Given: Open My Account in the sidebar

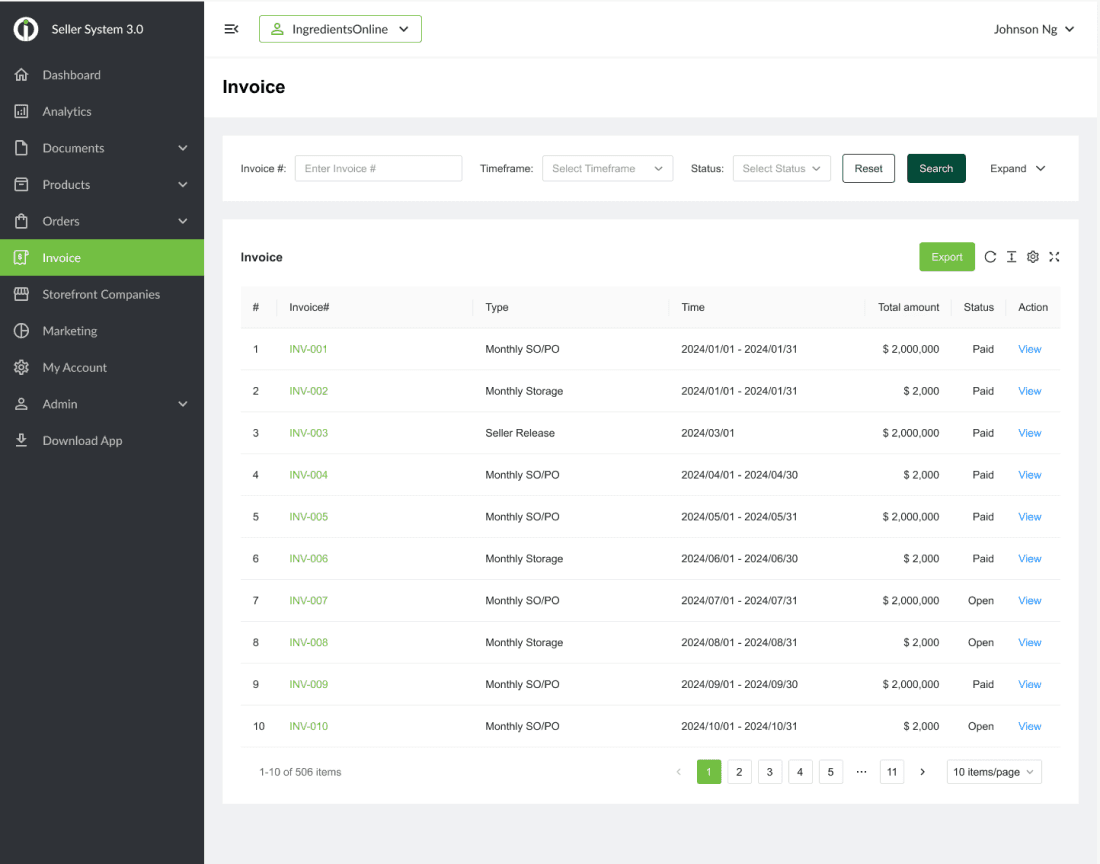Looking at the screenshot, I should pos(102,367).
